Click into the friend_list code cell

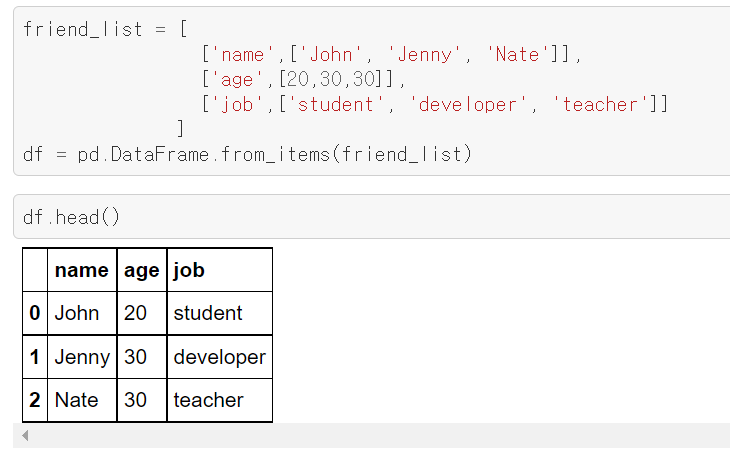coord(372,91)
